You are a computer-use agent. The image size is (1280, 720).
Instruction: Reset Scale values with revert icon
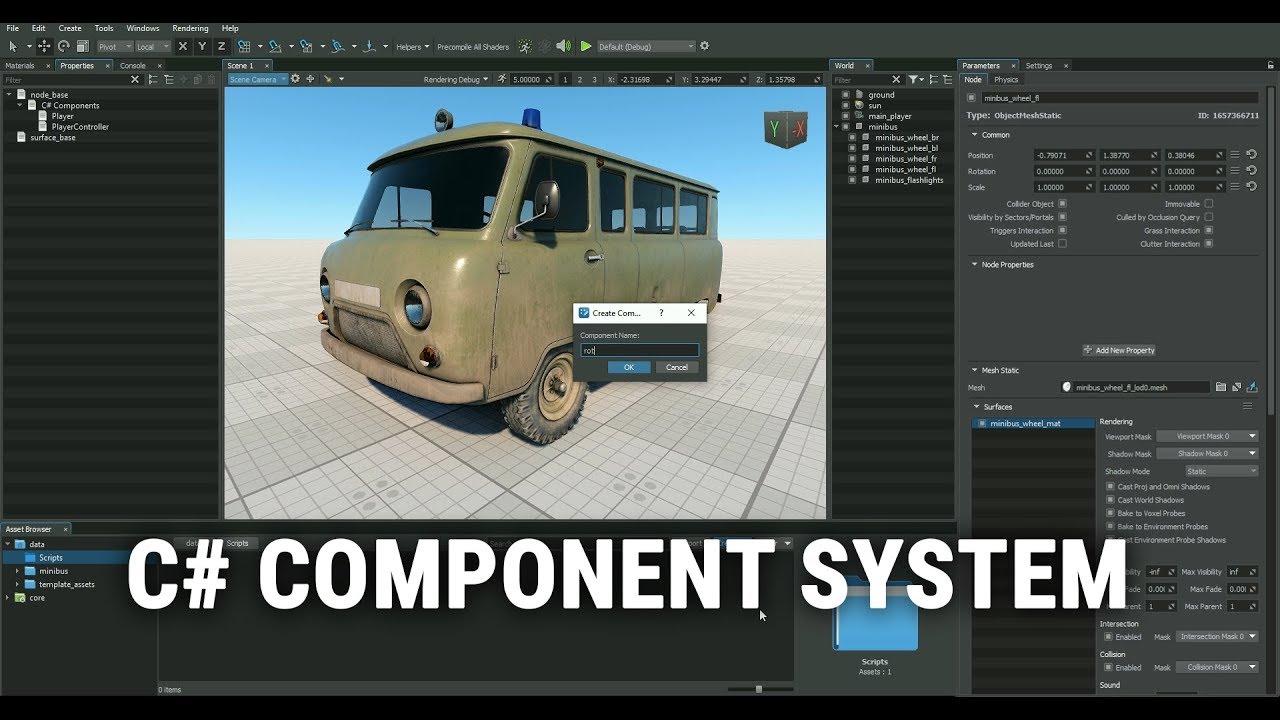click(1251, 187)
